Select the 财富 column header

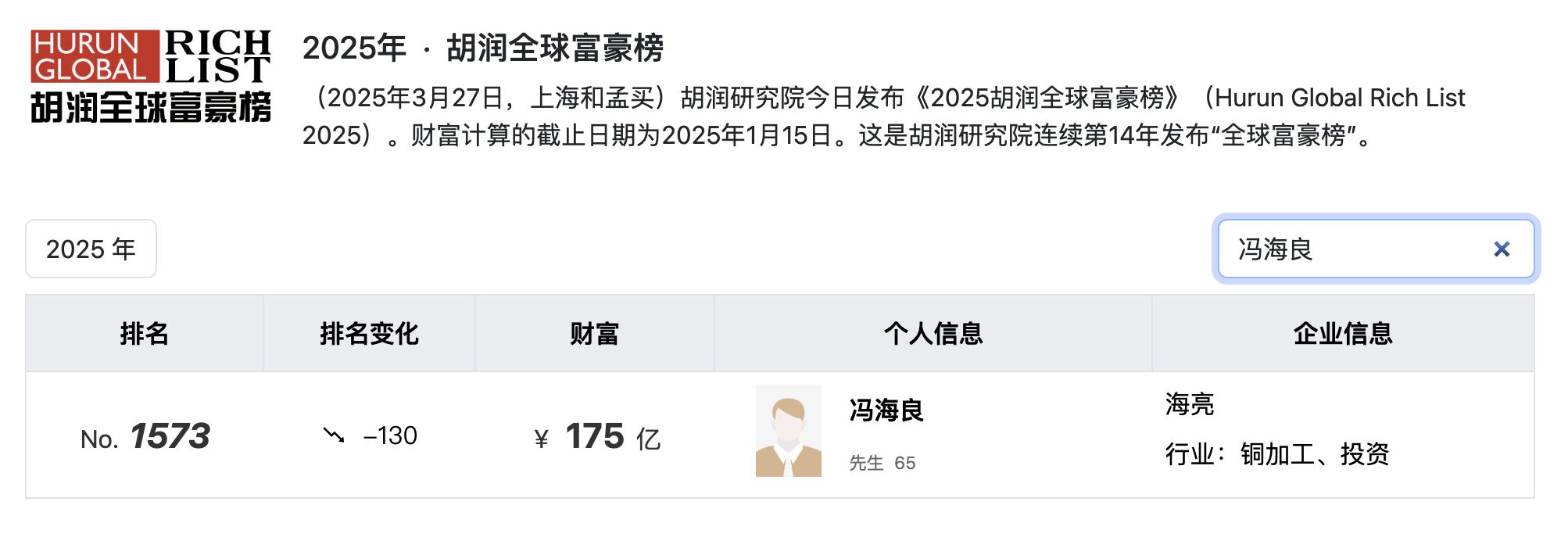click(x=594, y=334)
